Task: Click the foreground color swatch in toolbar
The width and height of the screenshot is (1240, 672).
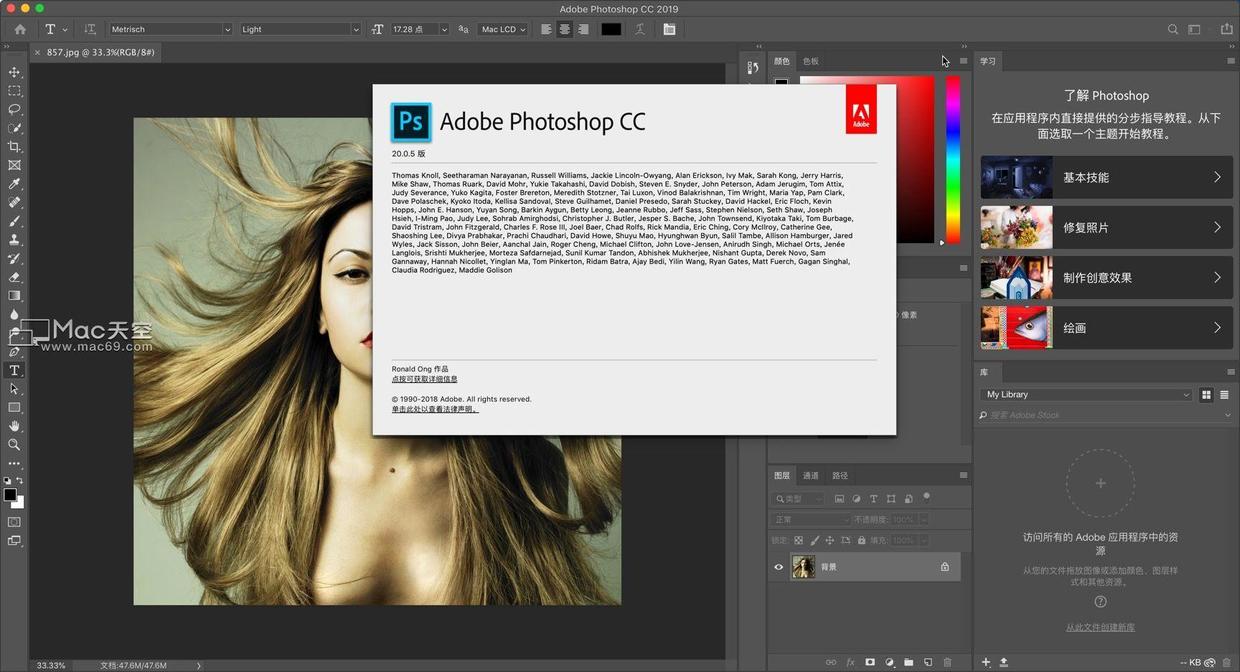Action: click(x=10, y=494)
